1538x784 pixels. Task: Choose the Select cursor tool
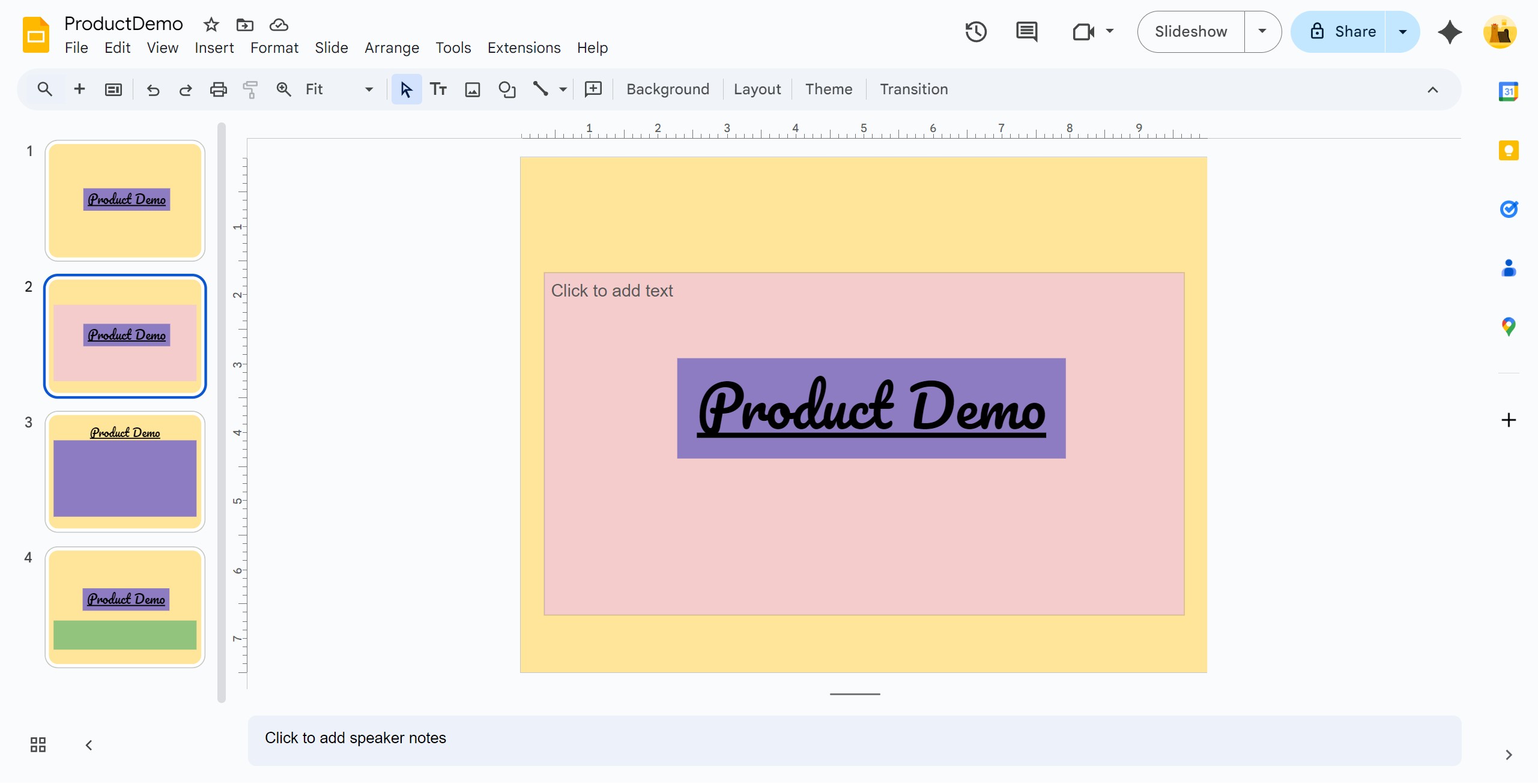407,89
